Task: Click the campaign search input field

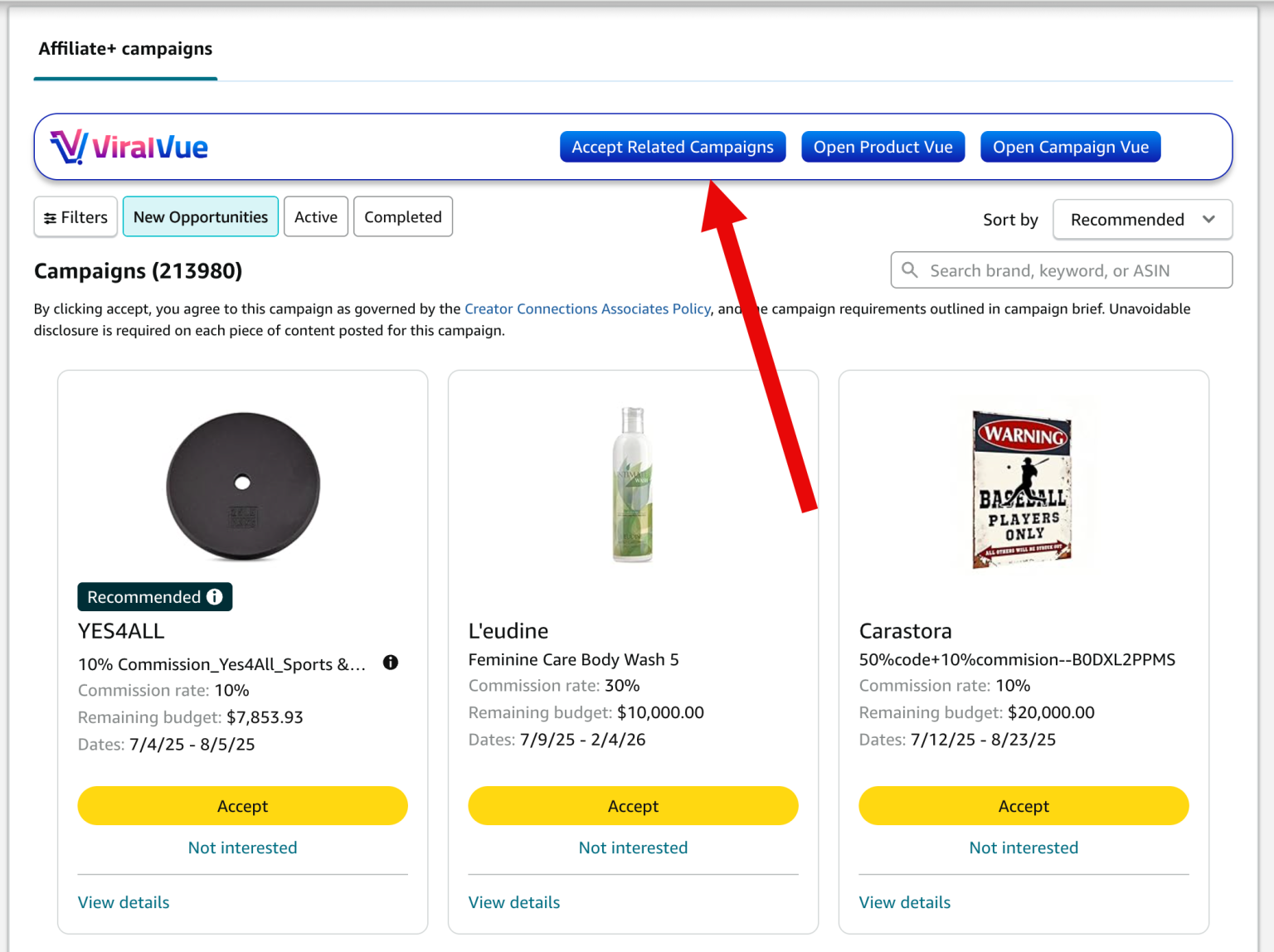Action: (x=1062, y=270)
